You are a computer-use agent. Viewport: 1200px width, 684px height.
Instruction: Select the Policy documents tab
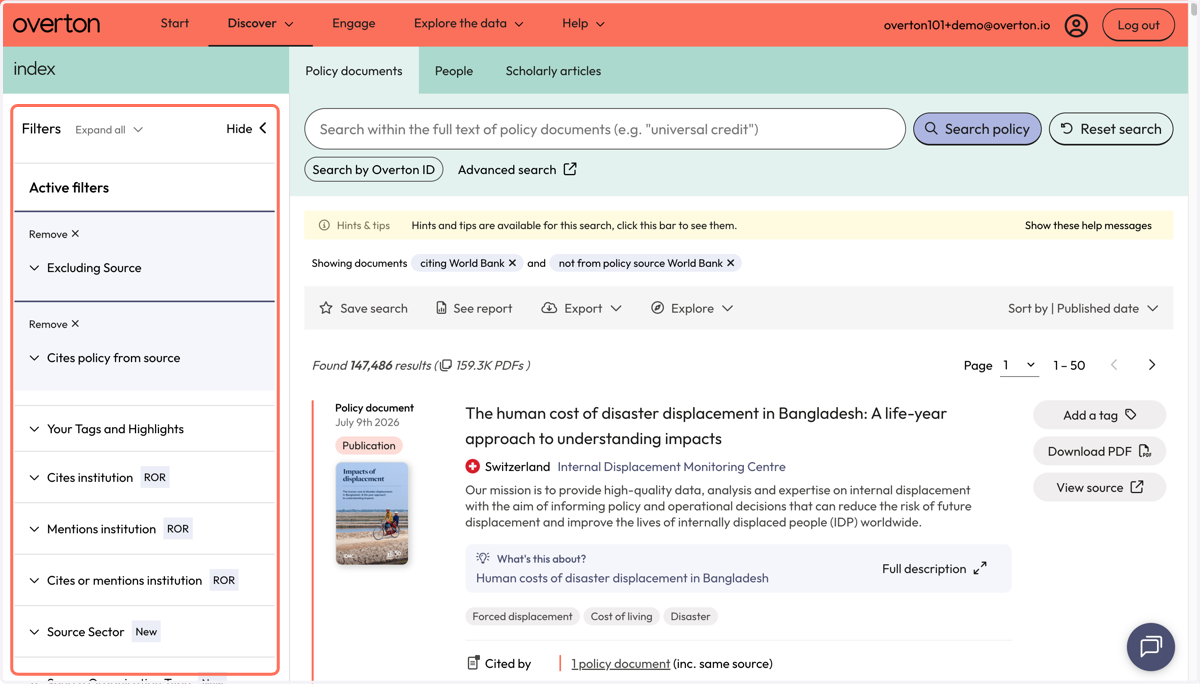(354, 71)
